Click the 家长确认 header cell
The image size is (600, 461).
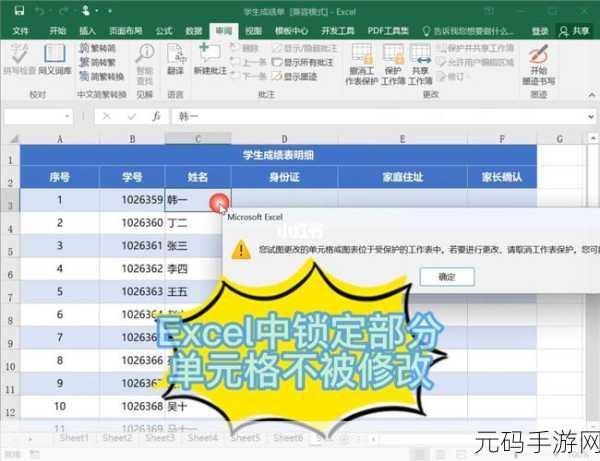[502, 177]
